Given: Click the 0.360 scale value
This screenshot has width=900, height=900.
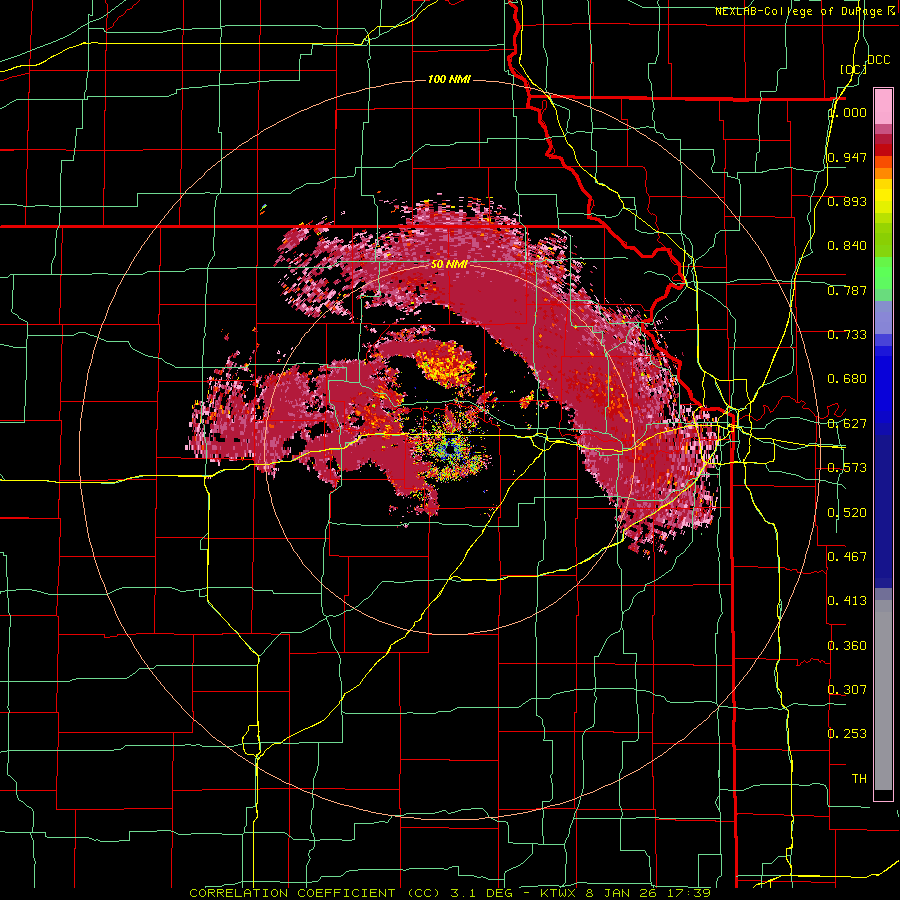Looking at the screenshot, I should tap(847, 645).
